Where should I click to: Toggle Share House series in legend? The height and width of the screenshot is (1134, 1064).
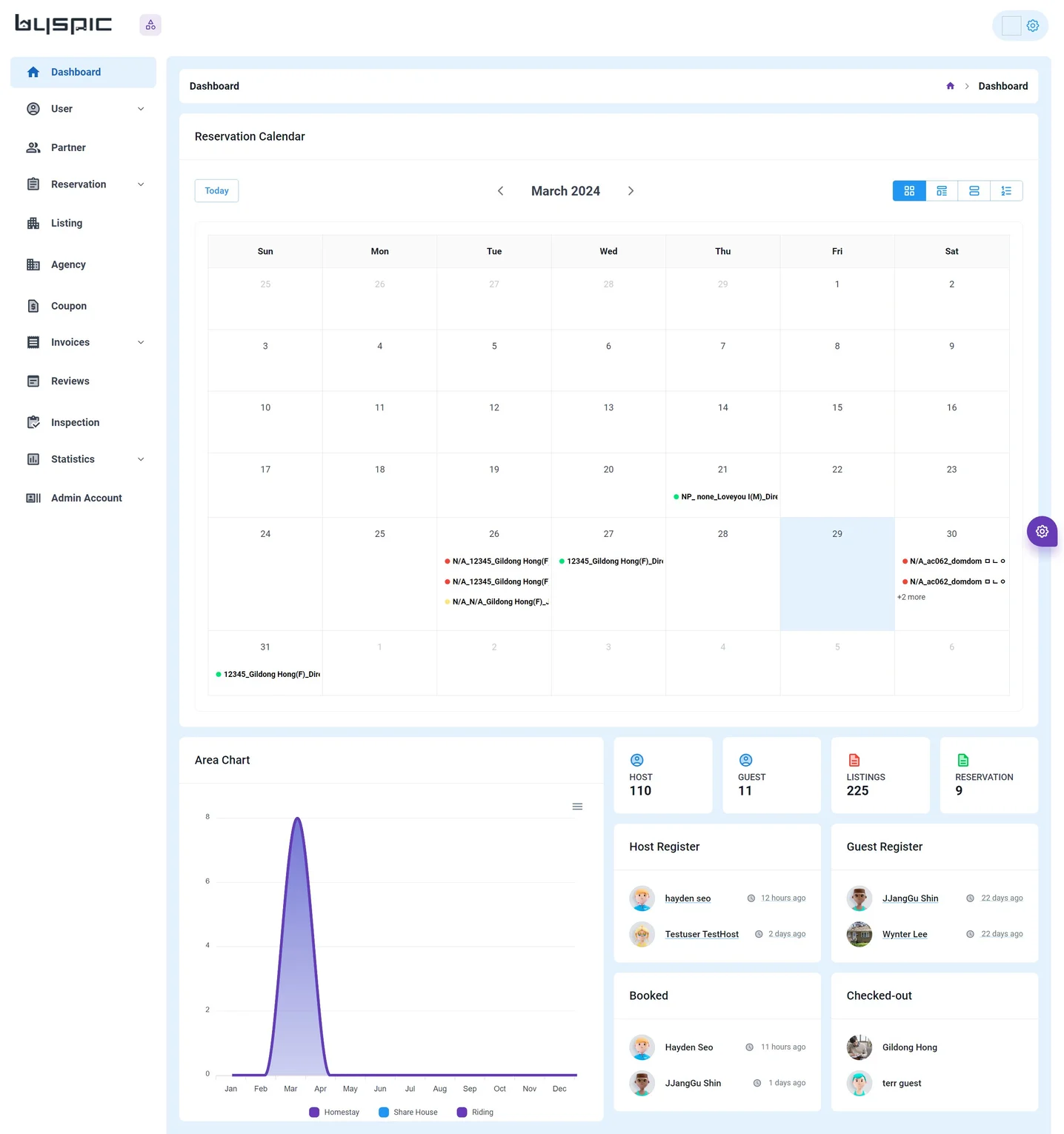click(x=408, y=1112)
